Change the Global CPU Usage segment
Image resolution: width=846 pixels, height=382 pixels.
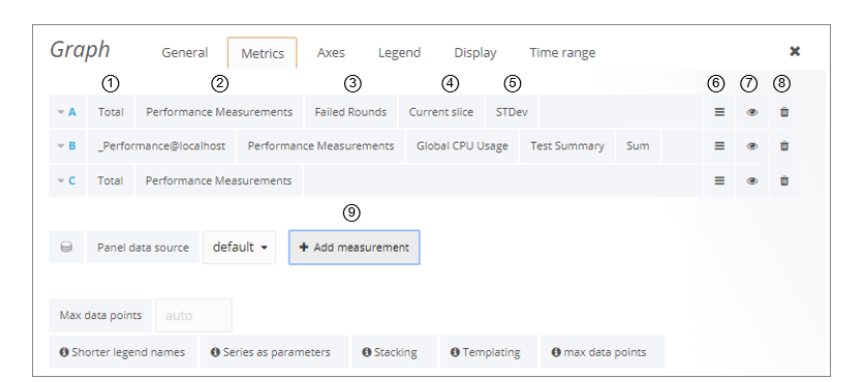462,146
